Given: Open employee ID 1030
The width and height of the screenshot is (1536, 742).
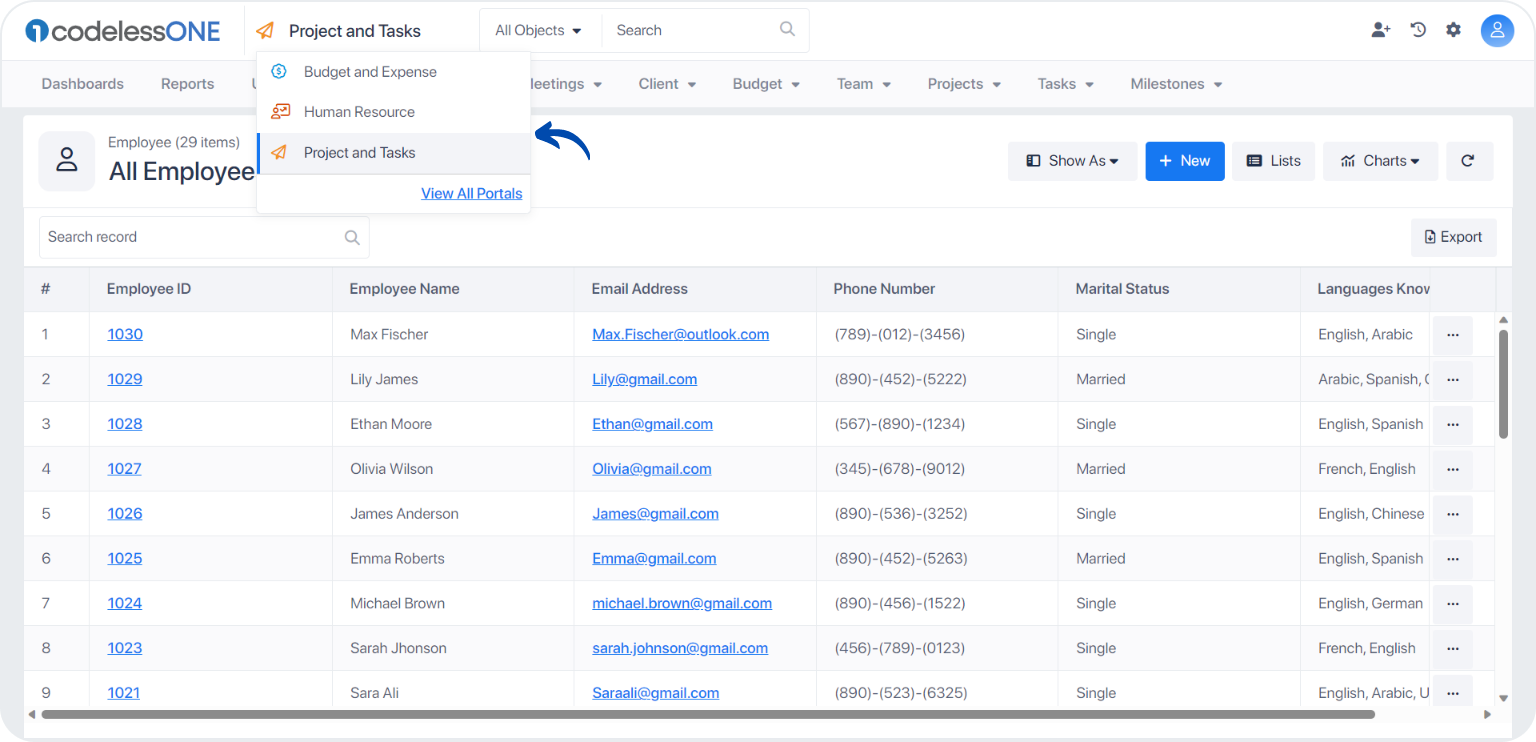Looking at the screenshot, I should pos(125,334).
